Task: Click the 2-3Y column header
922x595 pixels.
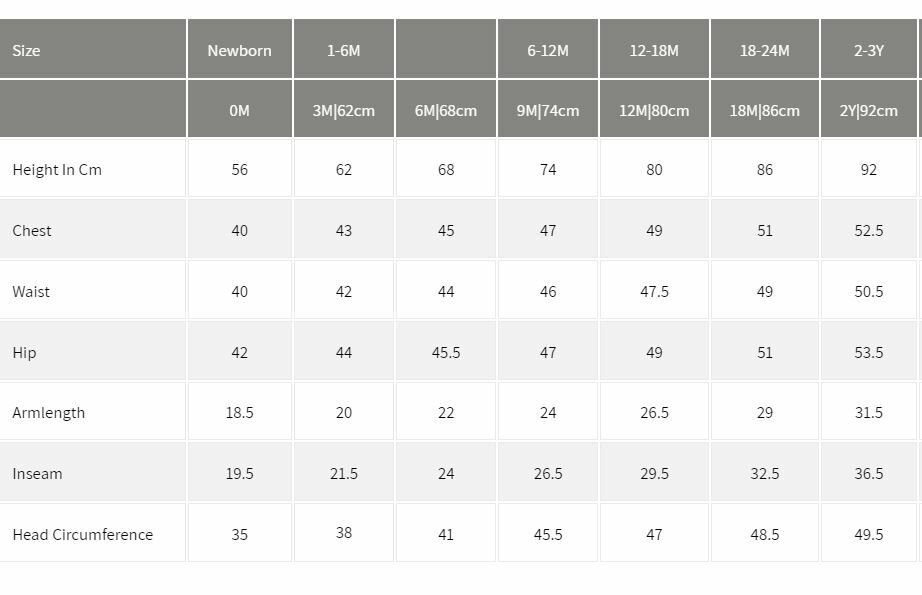Action: (868, 50)
